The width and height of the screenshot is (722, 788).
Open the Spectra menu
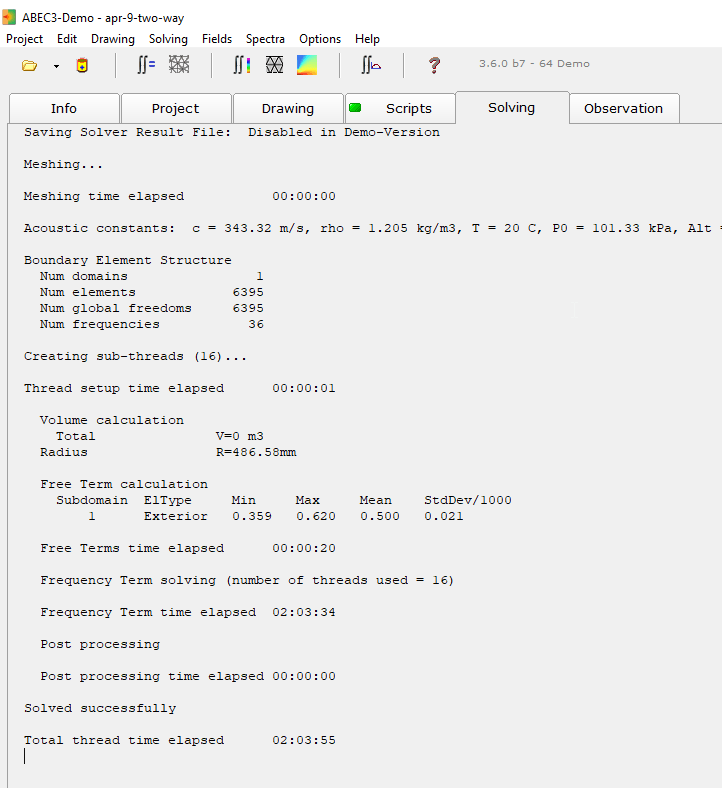click(265, 39)
